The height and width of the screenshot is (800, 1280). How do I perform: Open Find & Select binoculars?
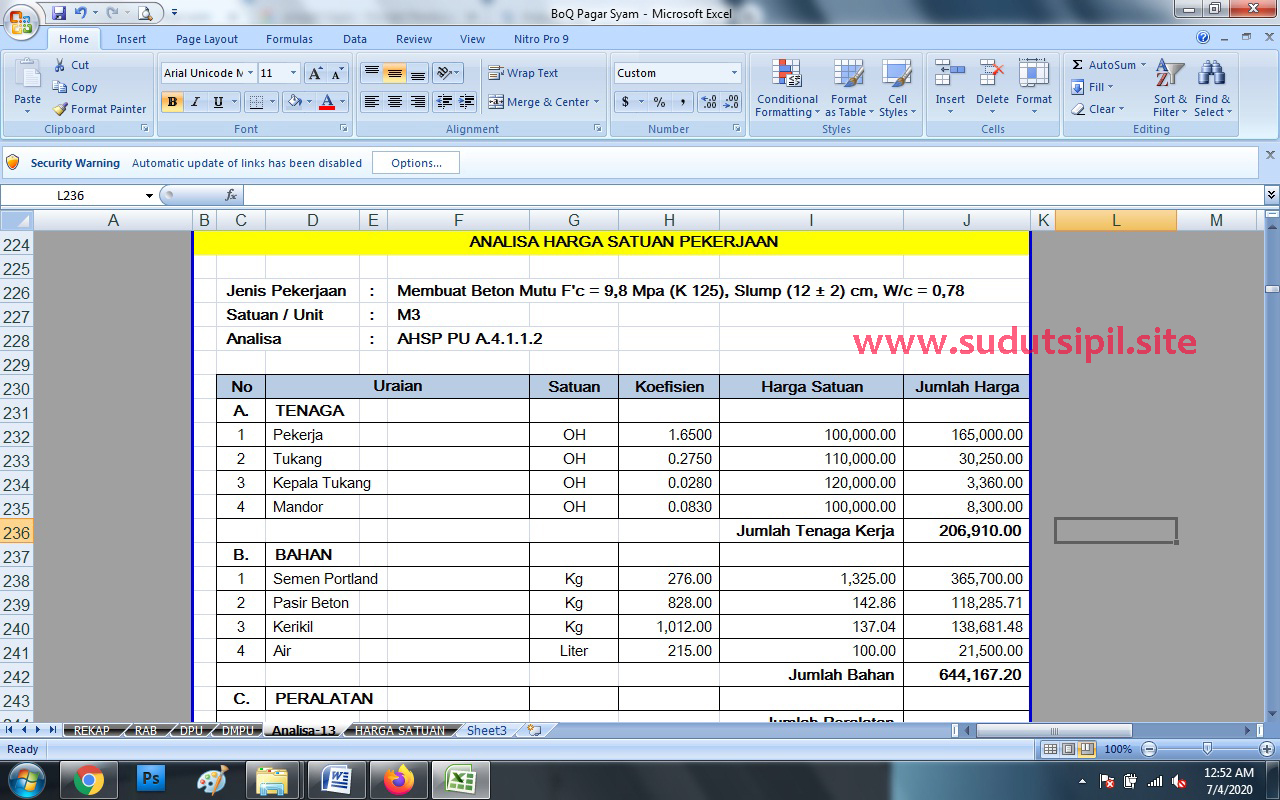(x=1212, y=88)
